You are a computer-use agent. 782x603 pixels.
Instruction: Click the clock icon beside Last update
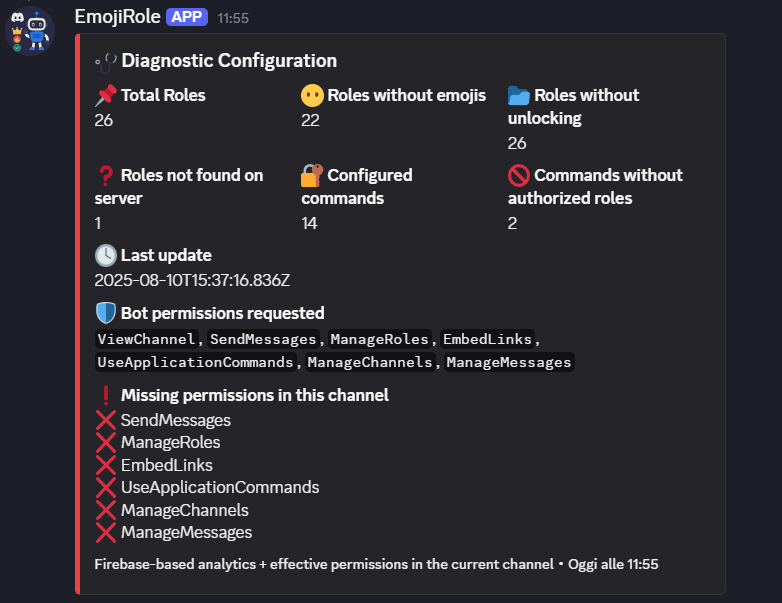click(106, 256)
